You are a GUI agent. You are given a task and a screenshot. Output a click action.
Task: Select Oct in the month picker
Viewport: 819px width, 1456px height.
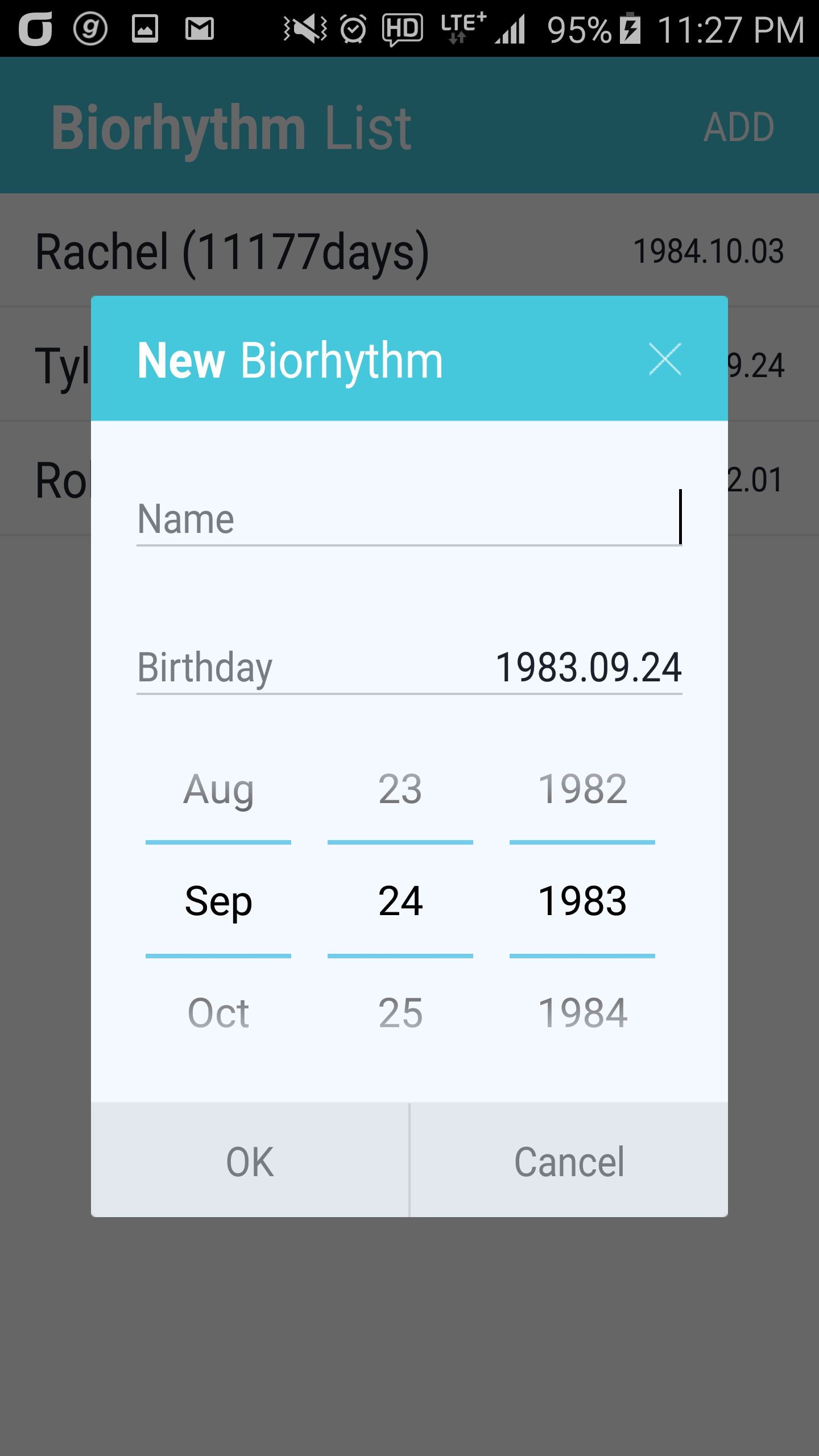tap(218, 1014)
